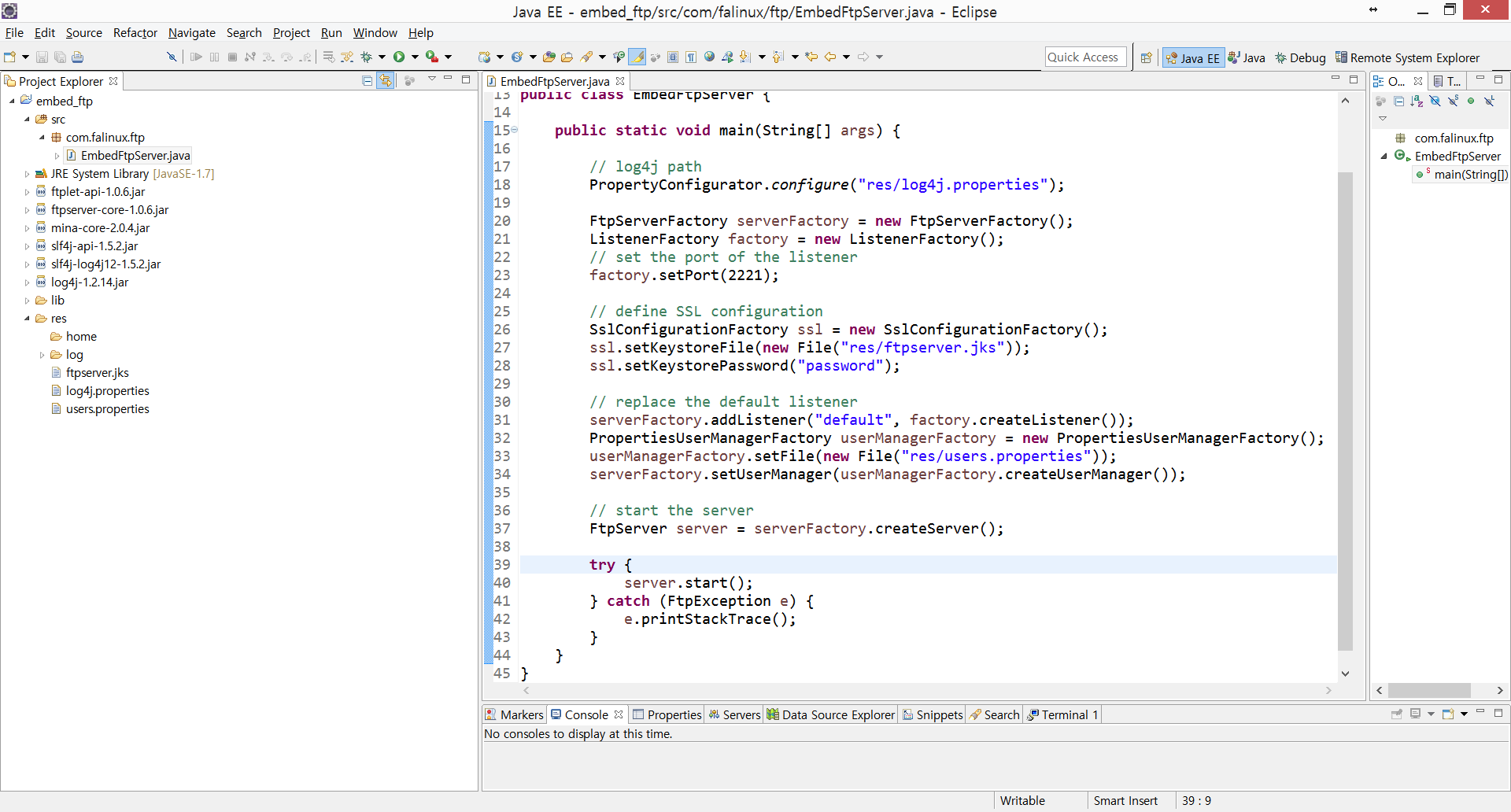Click the Open Web Browser globe icon
The height and width of the screenshot is (812, 1511).
710,57
